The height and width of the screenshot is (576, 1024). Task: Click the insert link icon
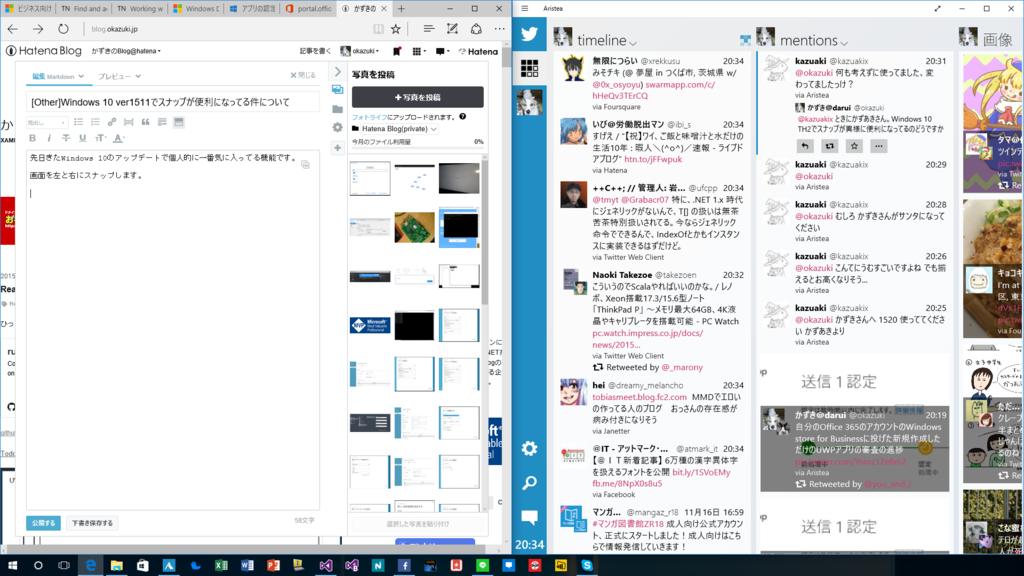[x=112, y=122]
